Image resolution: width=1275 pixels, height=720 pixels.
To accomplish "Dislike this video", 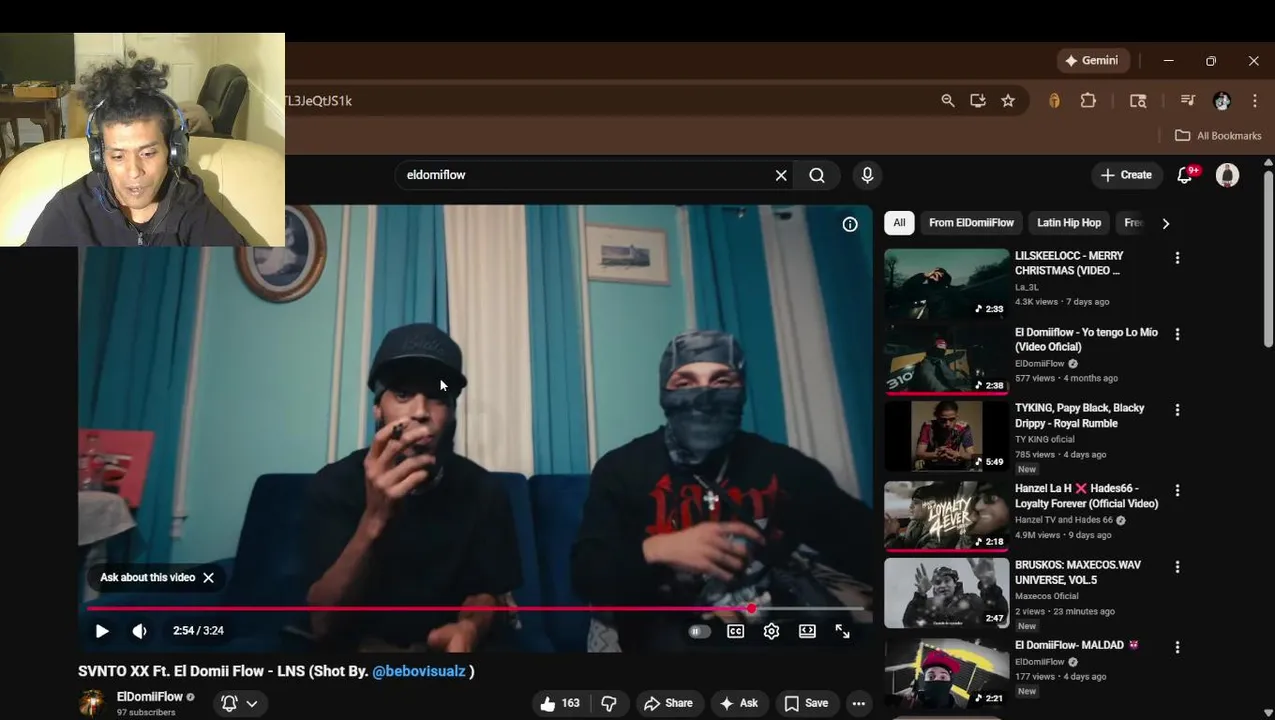I will point(609,704).
